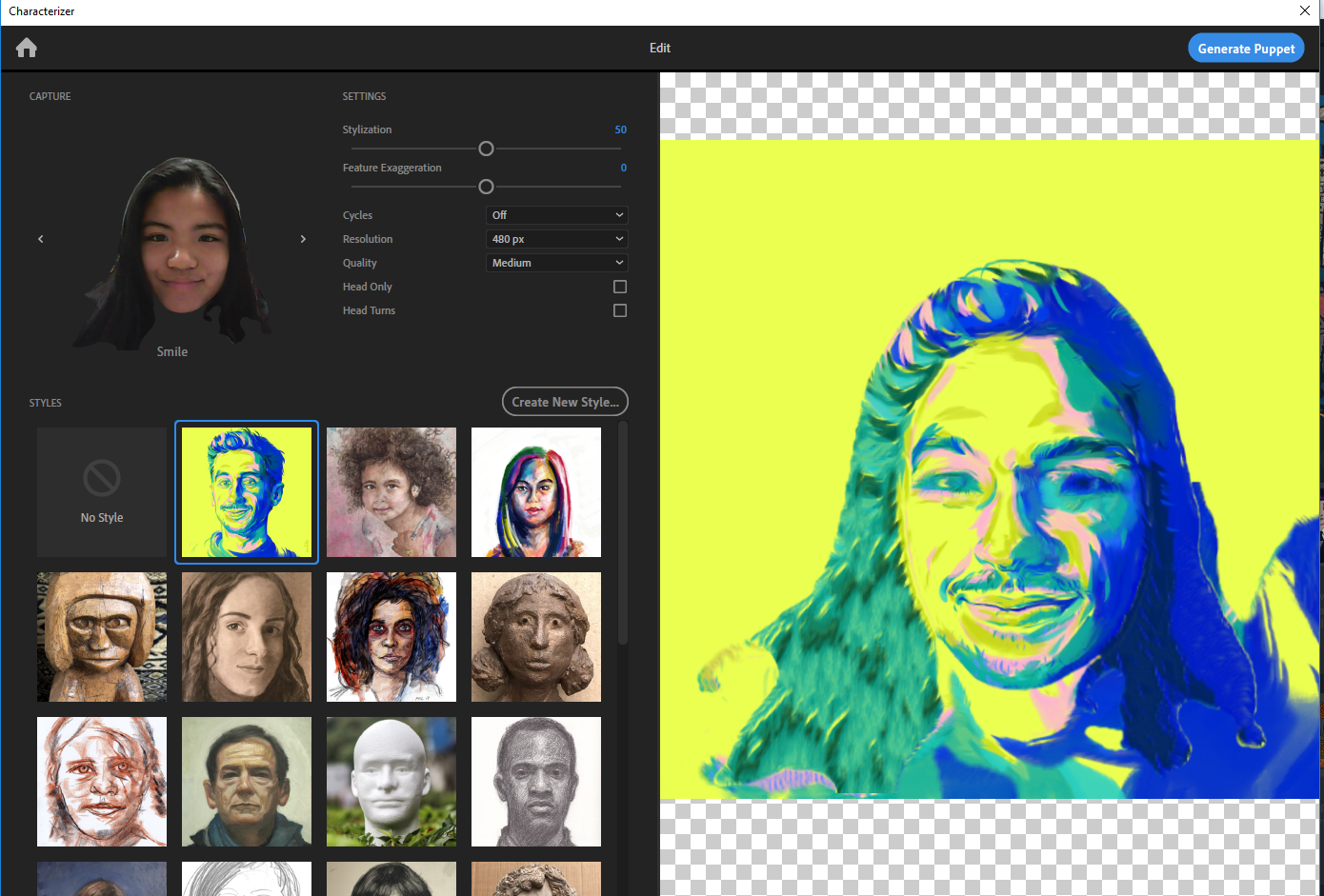
Task: Click Create New Style button
Action: tap(565, 402)
